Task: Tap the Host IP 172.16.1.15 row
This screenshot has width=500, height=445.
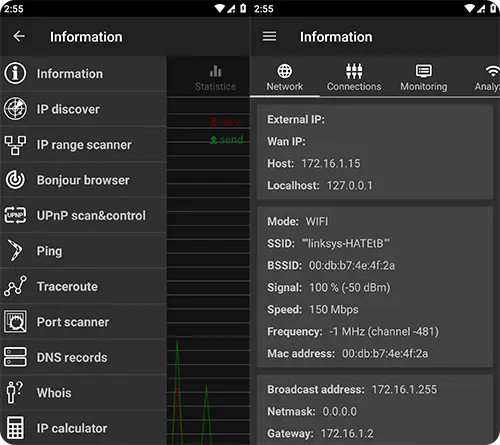Action: point(314,163)
